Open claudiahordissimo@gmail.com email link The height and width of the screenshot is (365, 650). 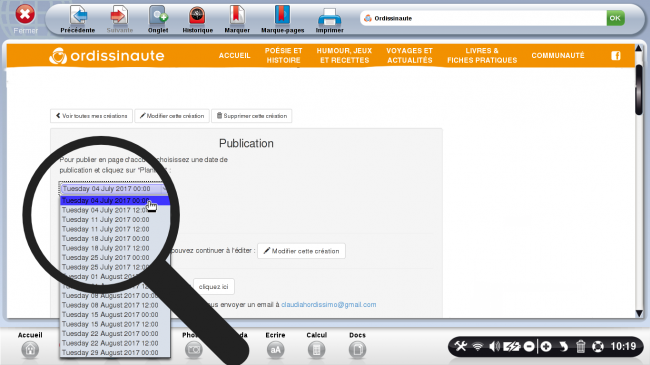click(x=329, y=305)
